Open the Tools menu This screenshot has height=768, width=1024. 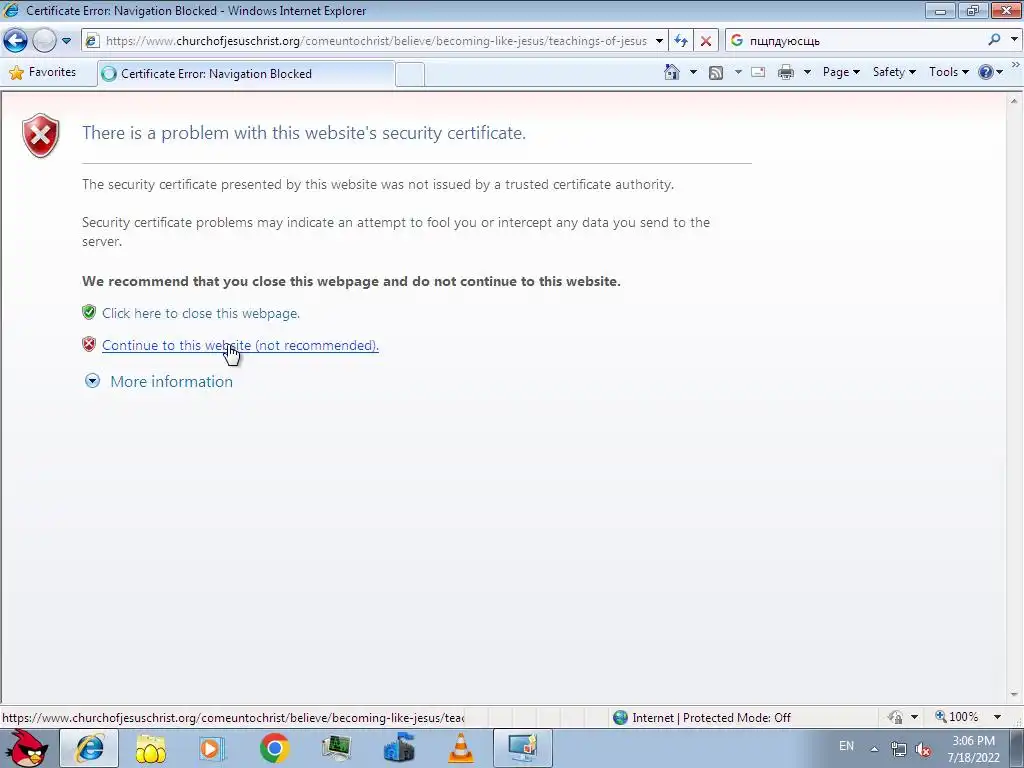[949, 72]
